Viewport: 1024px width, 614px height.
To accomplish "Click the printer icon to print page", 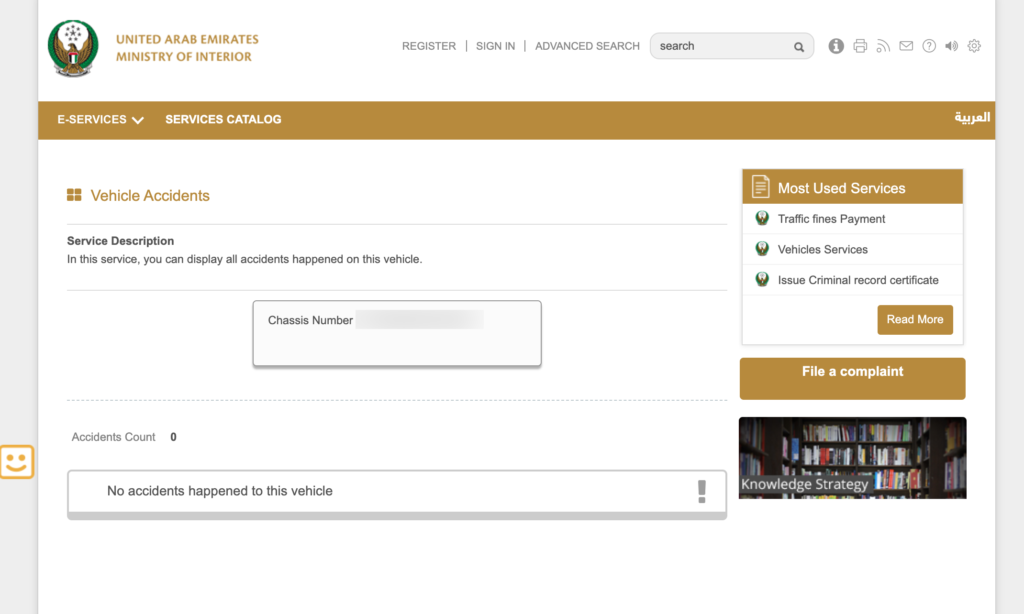I will pos(860,46).
